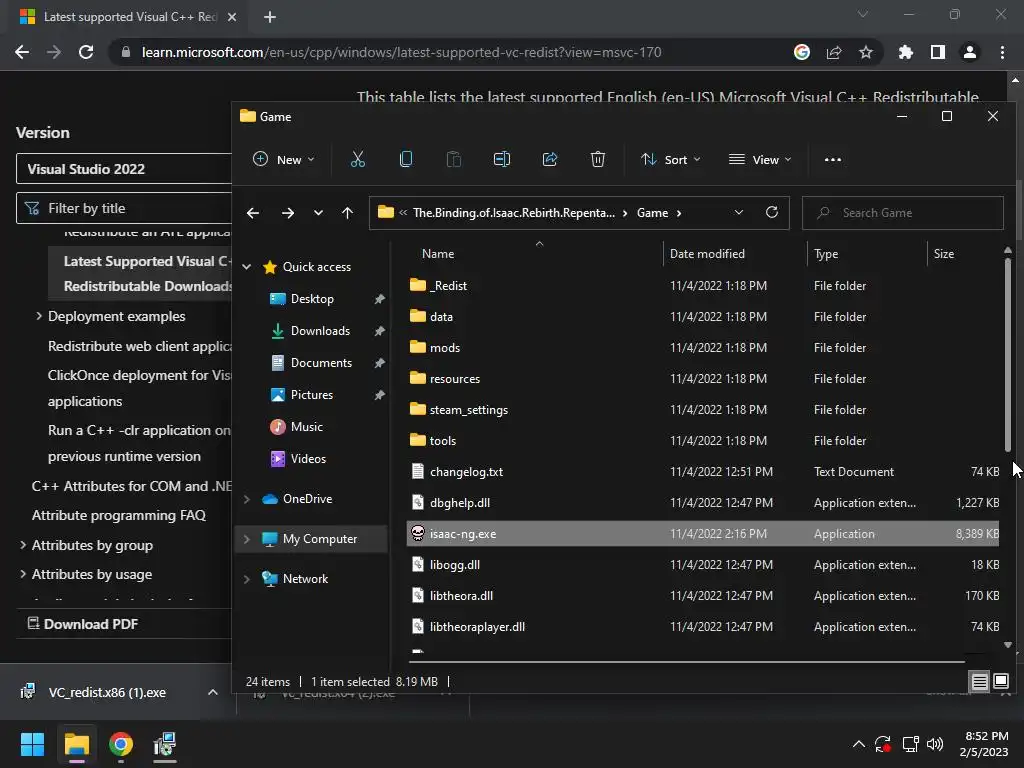Open a new Chrome tab
The image size is (1024, 768).
[270, 17]
